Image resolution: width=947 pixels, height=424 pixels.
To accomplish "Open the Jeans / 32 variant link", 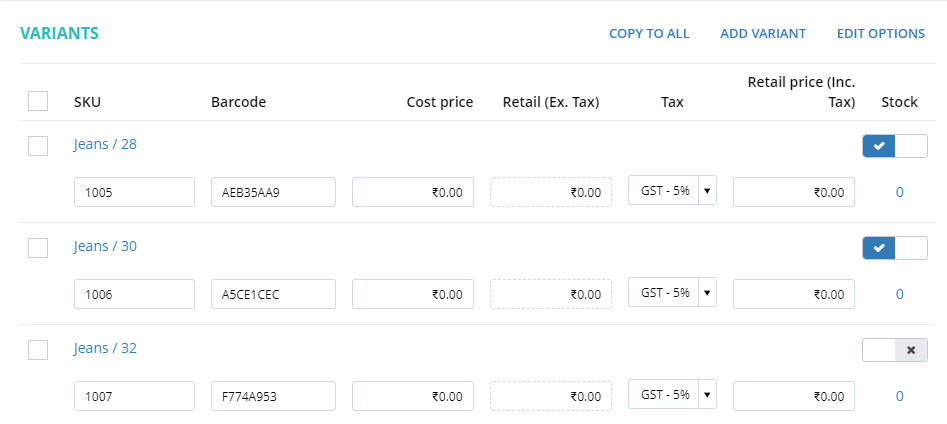I will pos(105,349).
